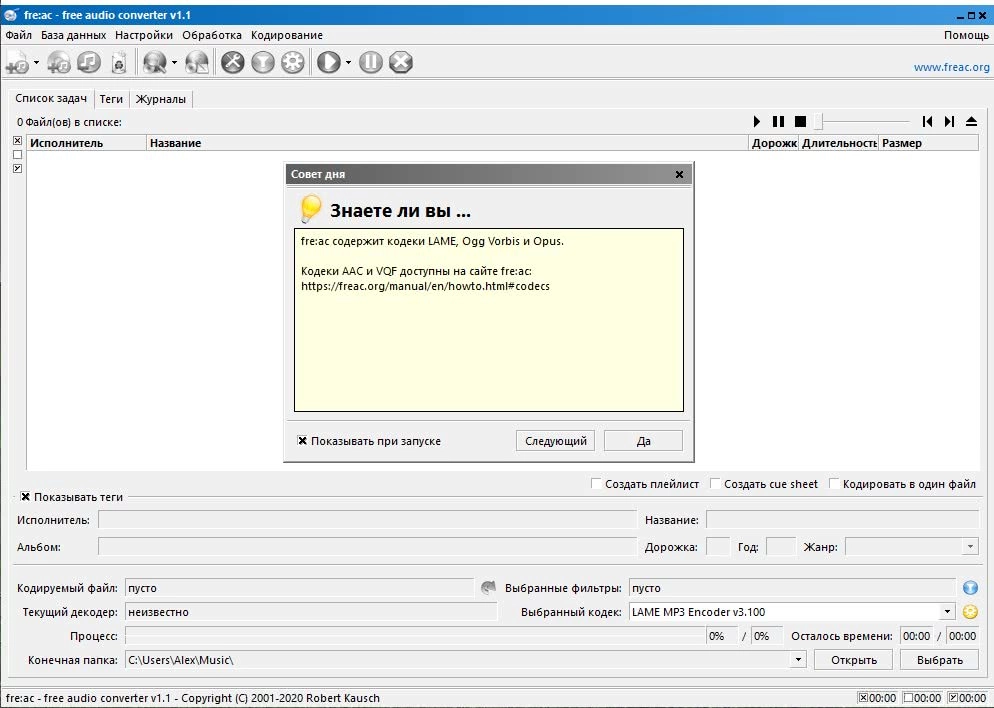This screenshot has height=708, width=994.
Task: Click first status bar checkbox with X
Action: [x=863, y=698]
